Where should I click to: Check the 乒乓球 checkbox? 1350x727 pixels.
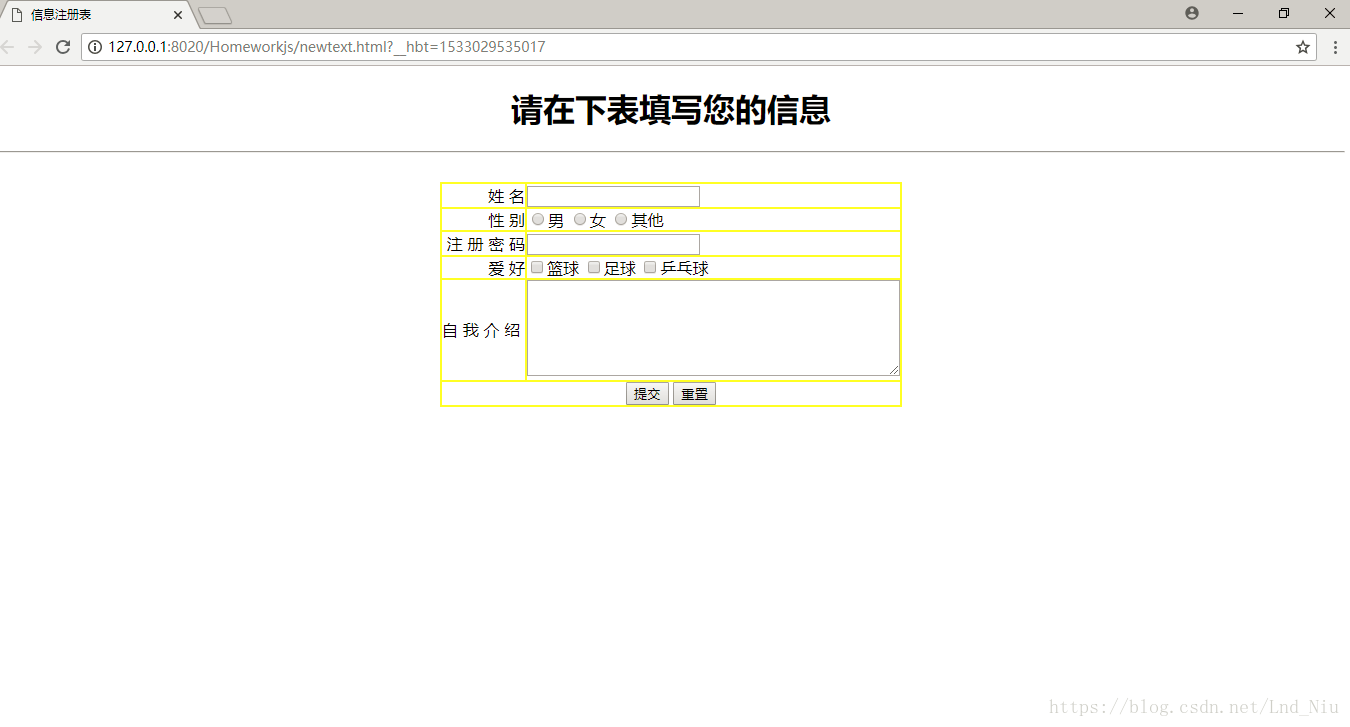pyautogui.click(x=650, y=267)
